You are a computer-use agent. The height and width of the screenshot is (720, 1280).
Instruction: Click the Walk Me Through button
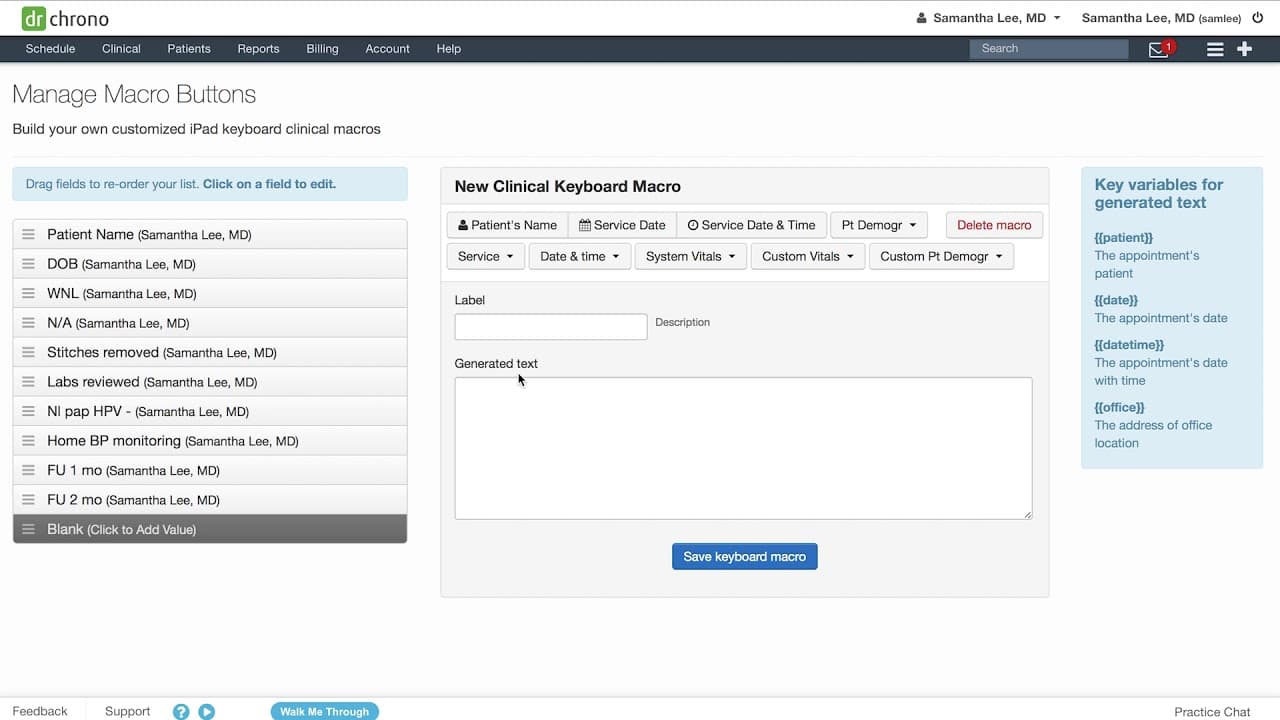click(324, 712)
